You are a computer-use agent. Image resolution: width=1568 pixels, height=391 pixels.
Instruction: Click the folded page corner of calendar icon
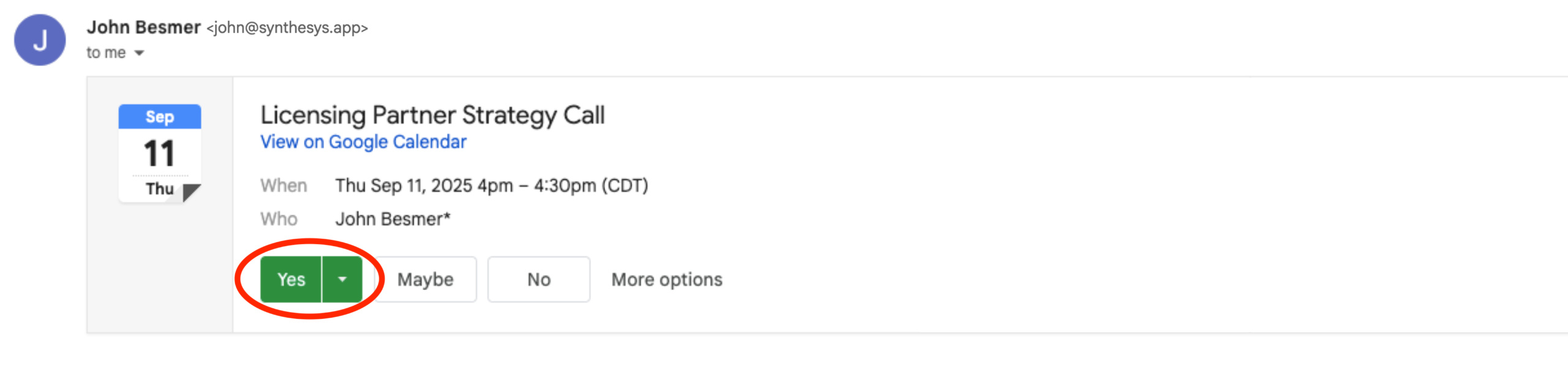point(191,192)
